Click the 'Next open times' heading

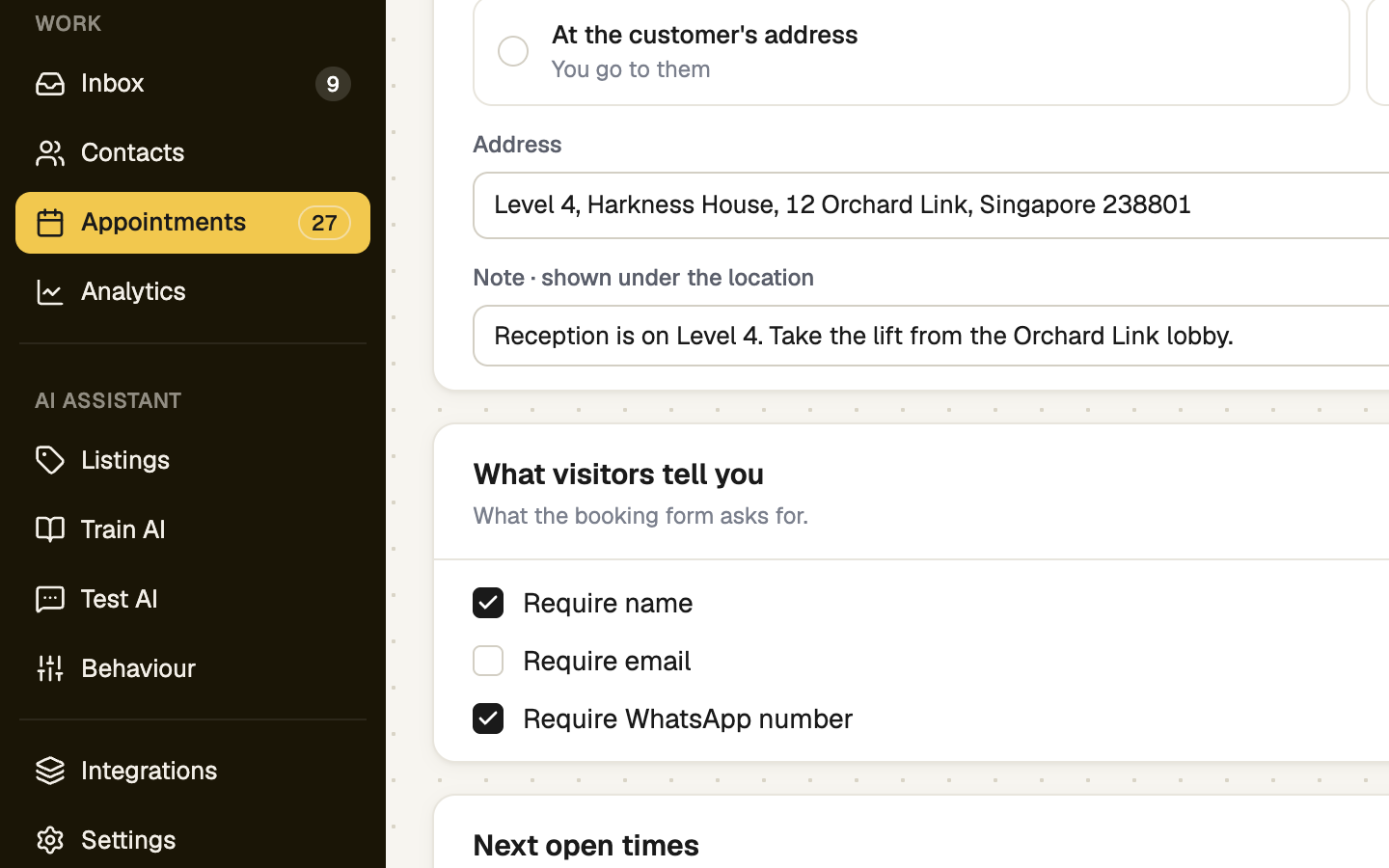pos(586,845)
